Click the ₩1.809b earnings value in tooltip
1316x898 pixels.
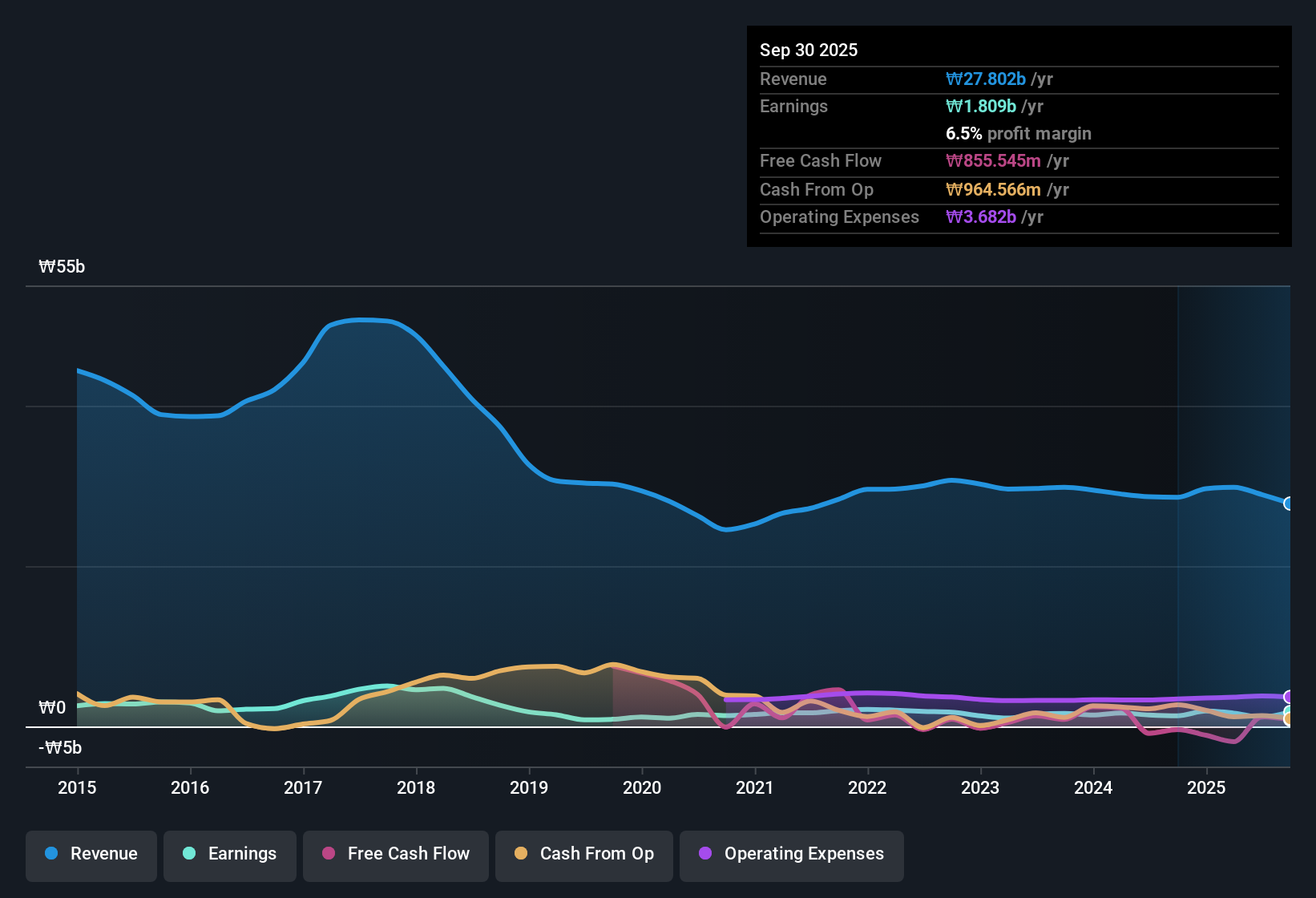tap(981, 106)
